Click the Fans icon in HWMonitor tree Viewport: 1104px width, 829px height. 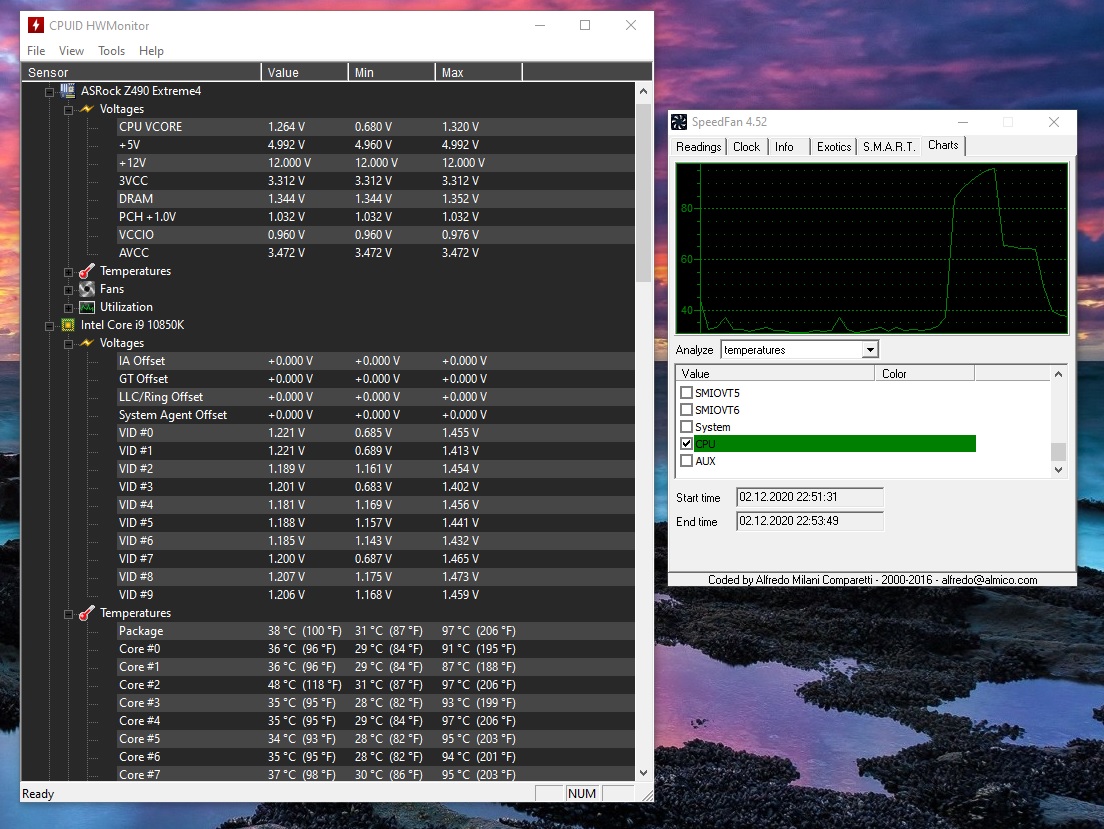click(x=87, y=289)
